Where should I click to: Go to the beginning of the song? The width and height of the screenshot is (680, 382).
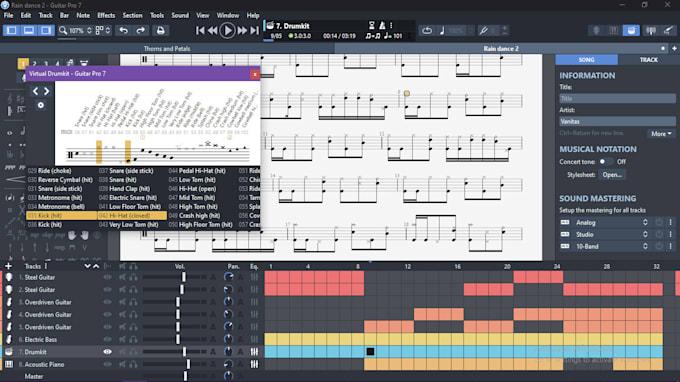tap(200, 30)
